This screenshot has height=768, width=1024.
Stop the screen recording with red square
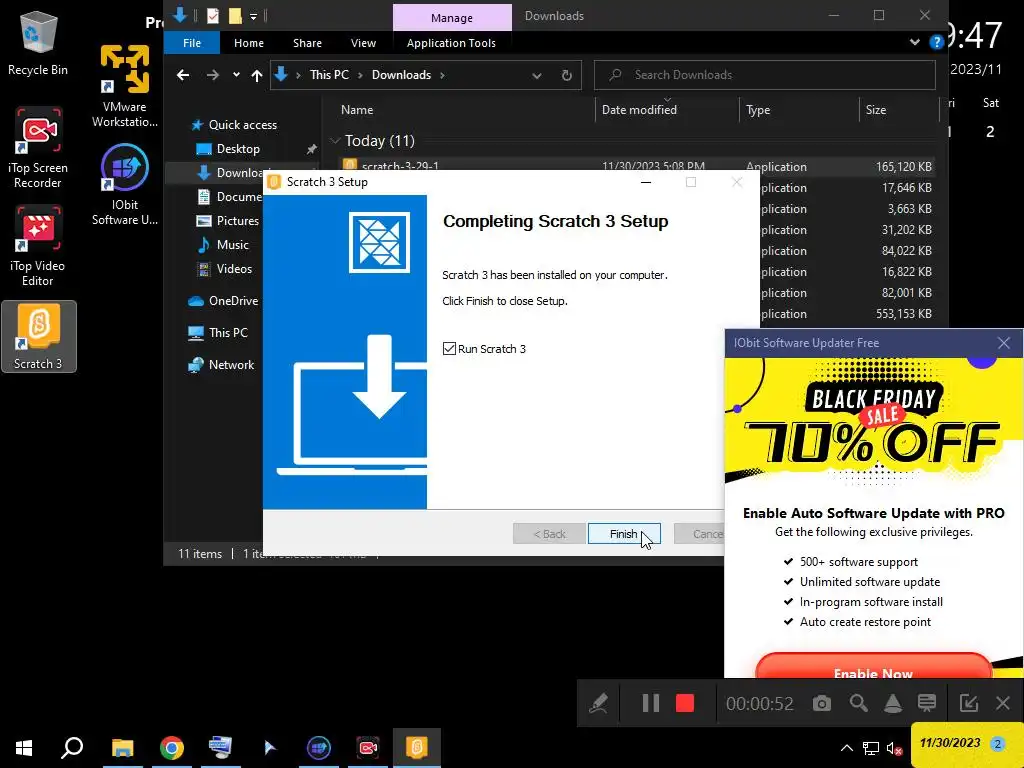click(684, 703)
